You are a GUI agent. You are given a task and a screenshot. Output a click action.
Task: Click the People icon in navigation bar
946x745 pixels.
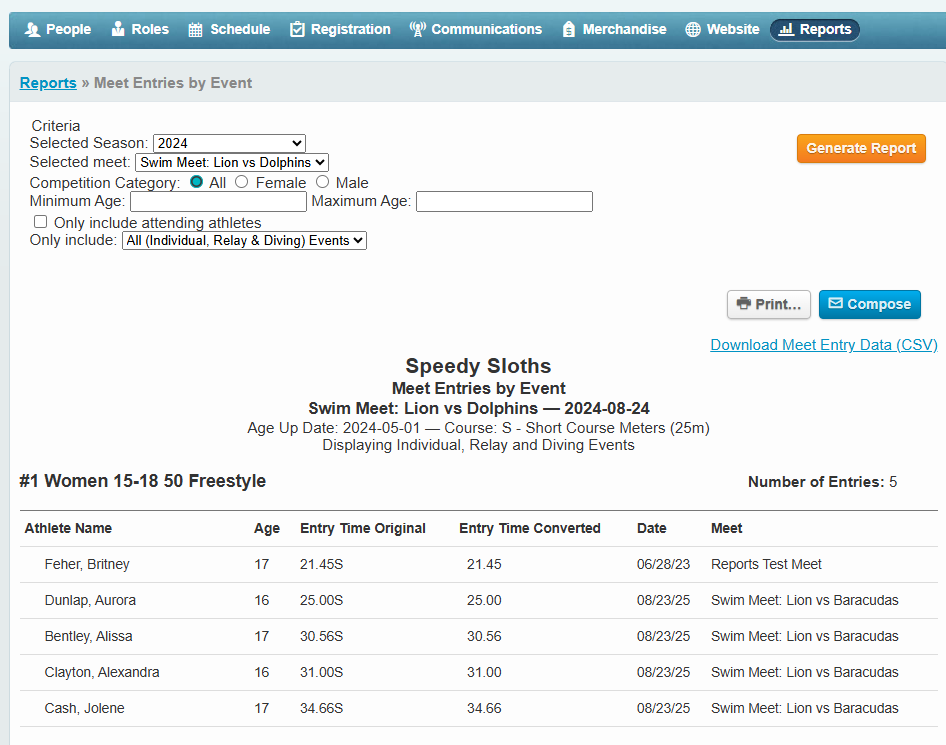tap(32, 30)
